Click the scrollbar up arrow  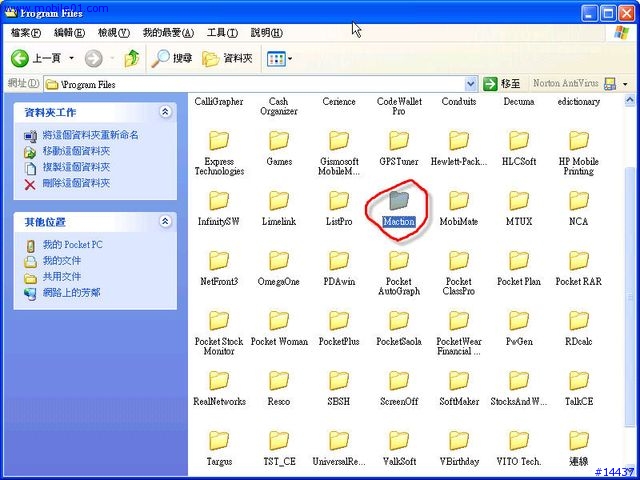pos(630,100)
